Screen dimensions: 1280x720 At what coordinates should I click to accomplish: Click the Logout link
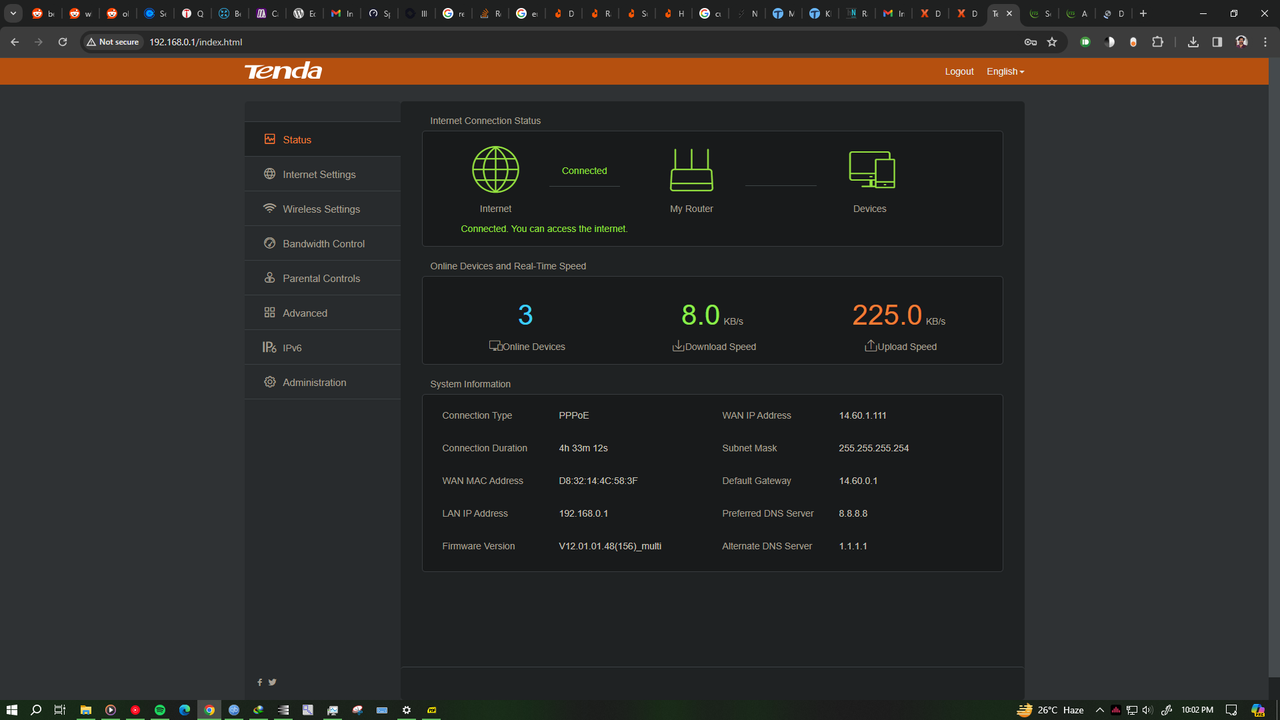pos(959,72)
